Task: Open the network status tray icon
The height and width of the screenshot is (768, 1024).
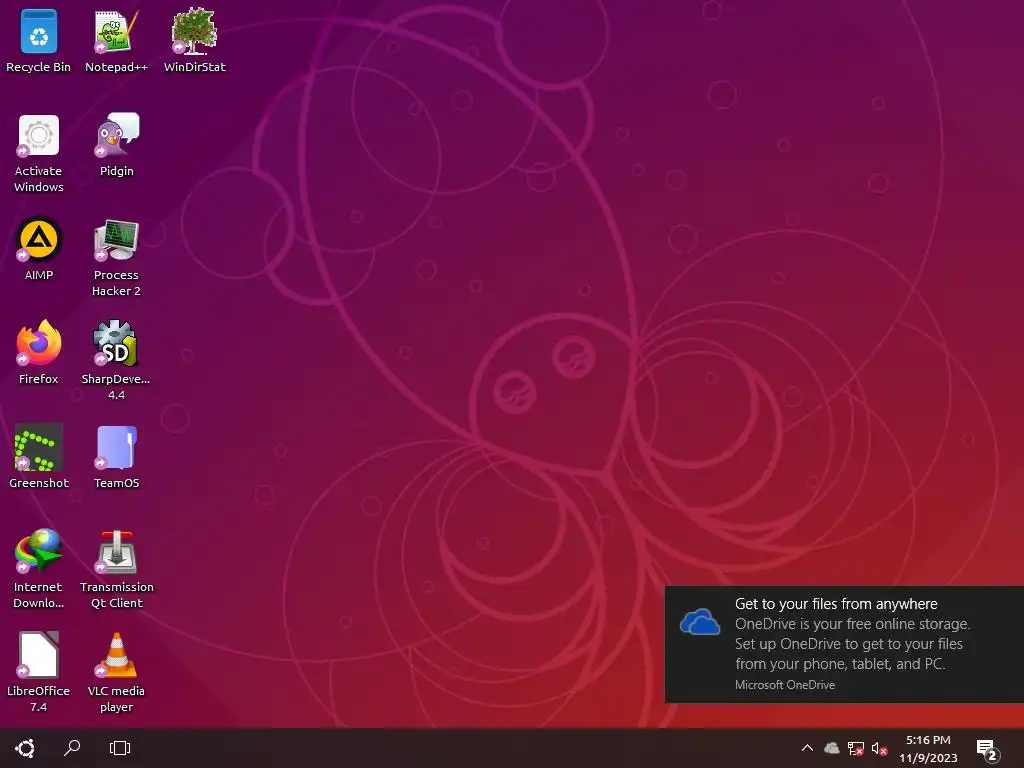Action: [x=856, y=748]
